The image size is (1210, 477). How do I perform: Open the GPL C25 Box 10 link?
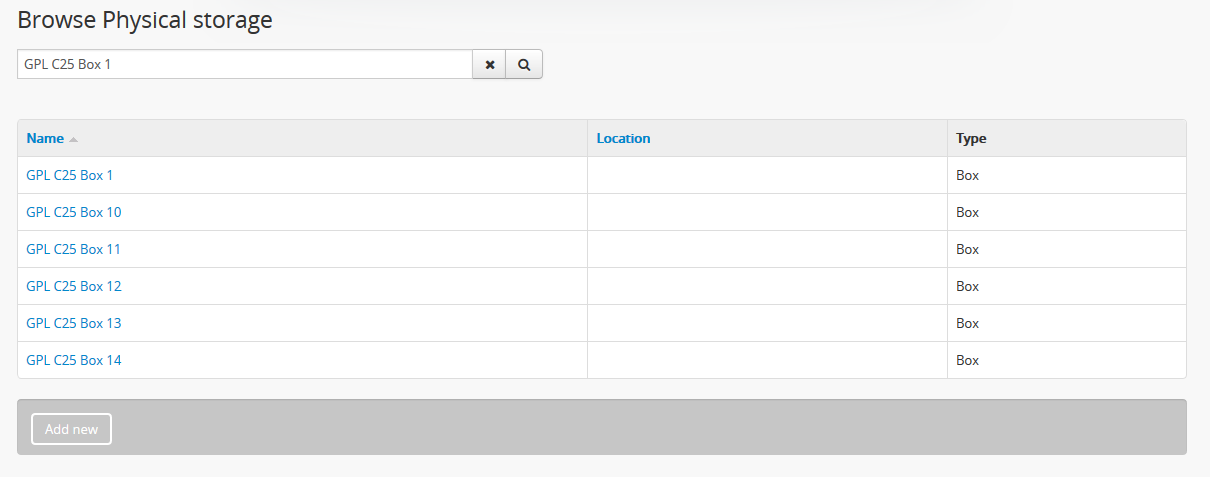coord(74,212)
